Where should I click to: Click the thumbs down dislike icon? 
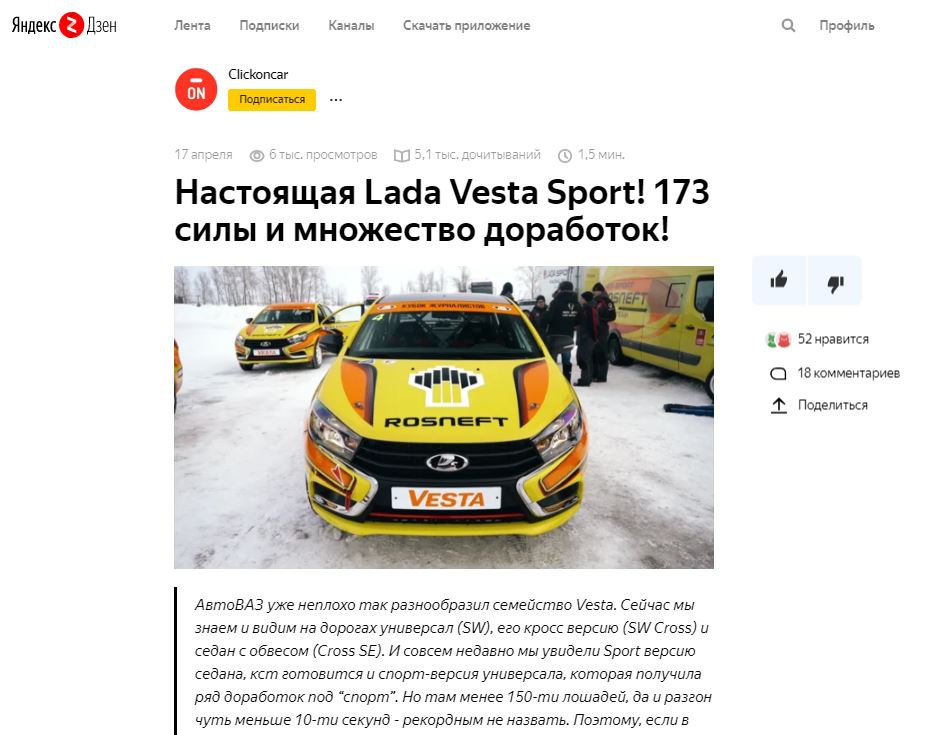click(x=835, y=281)
